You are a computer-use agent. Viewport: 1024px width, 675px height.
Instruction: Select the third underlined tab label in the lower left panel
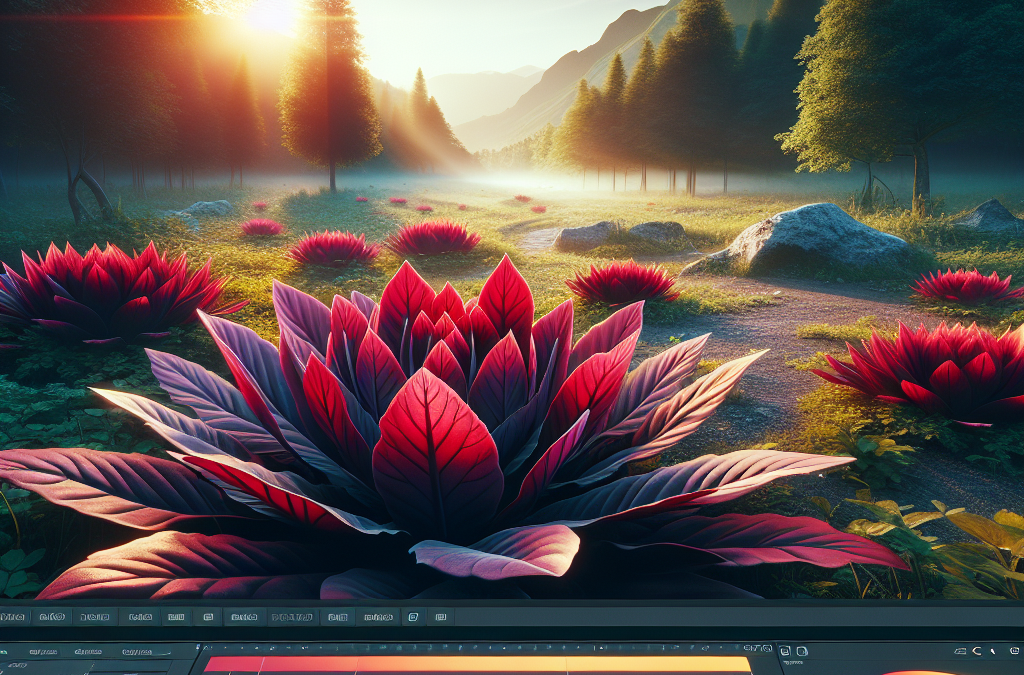coord(137,651)
